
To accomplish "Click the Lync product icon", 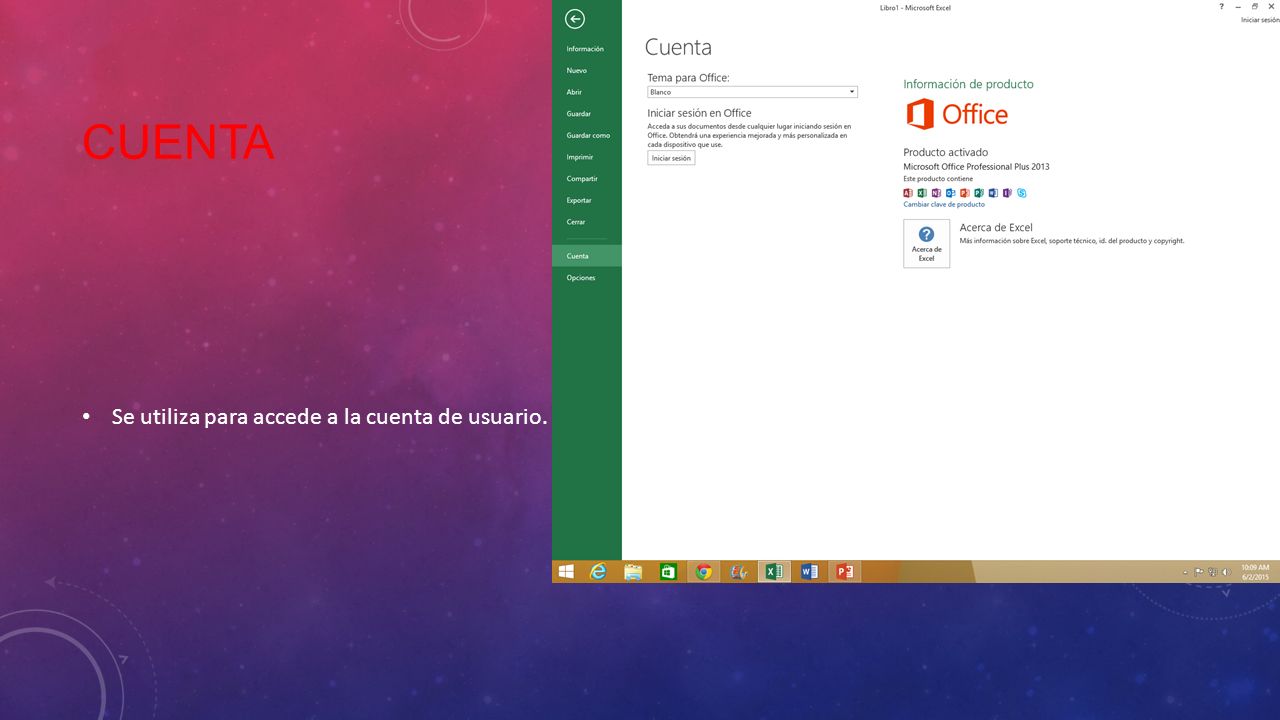I will [1021, 193].
